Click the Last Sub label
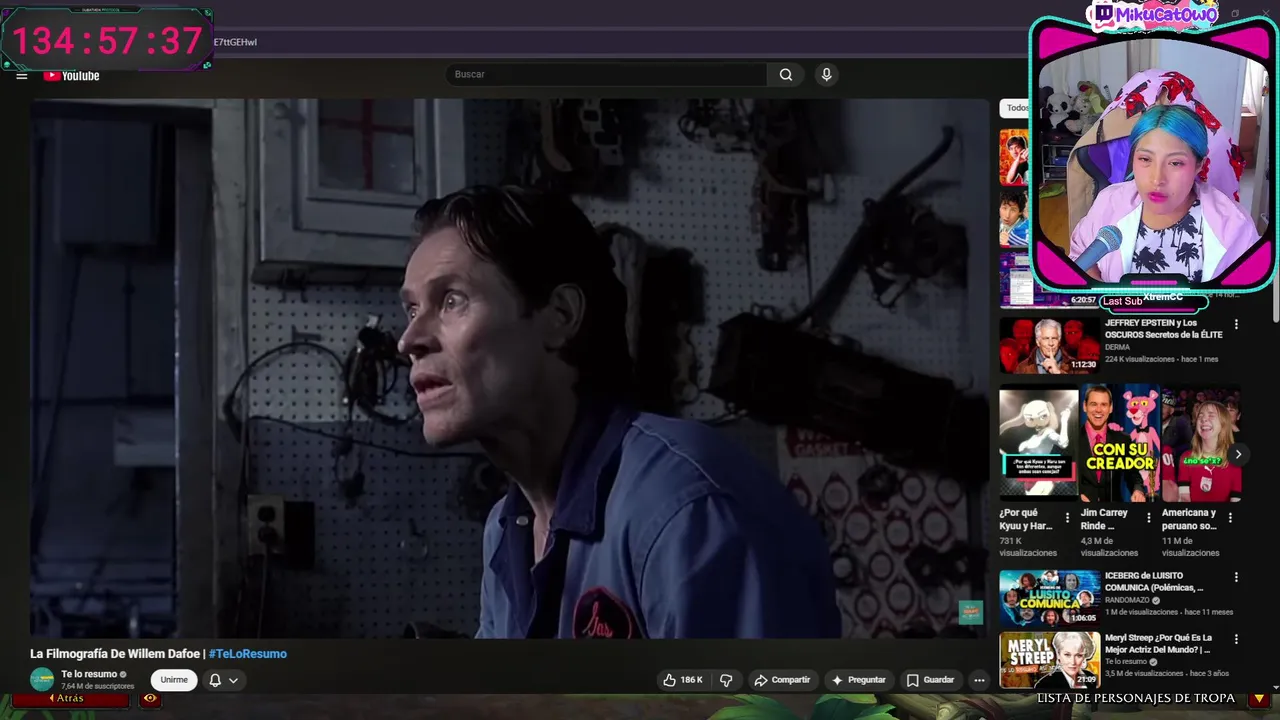 pos(1122,301)
